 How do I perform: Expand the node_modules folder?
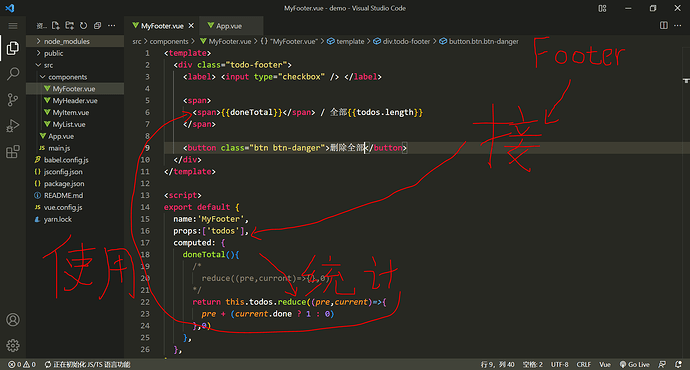click(66, 41)
